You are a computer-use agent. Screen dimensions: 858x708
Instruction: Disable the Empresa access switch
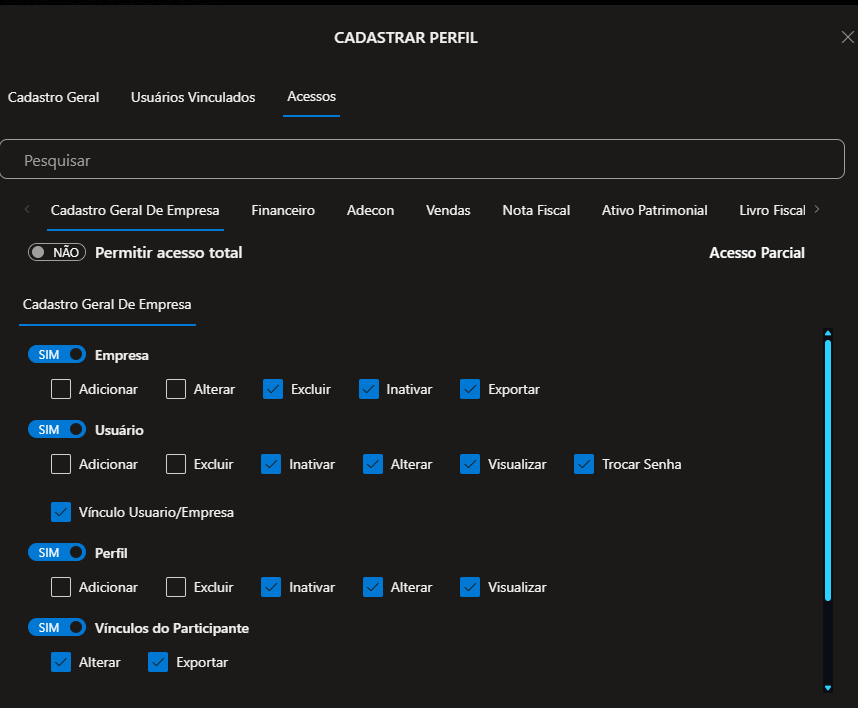57,354
